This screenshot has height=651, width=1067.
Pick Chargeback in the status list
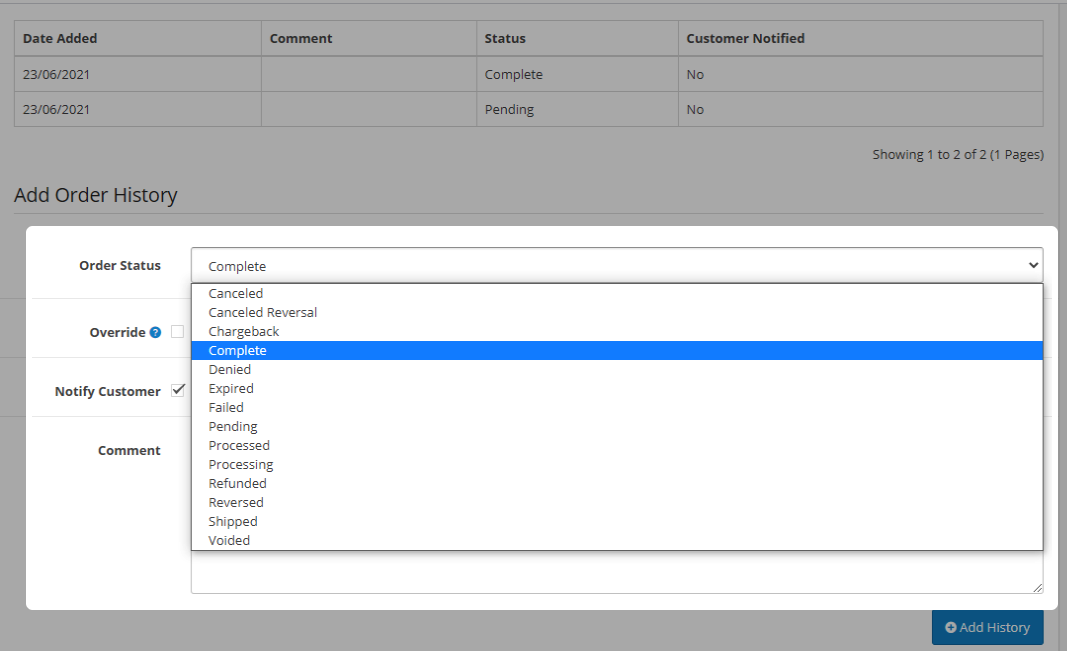click(244, 332)
